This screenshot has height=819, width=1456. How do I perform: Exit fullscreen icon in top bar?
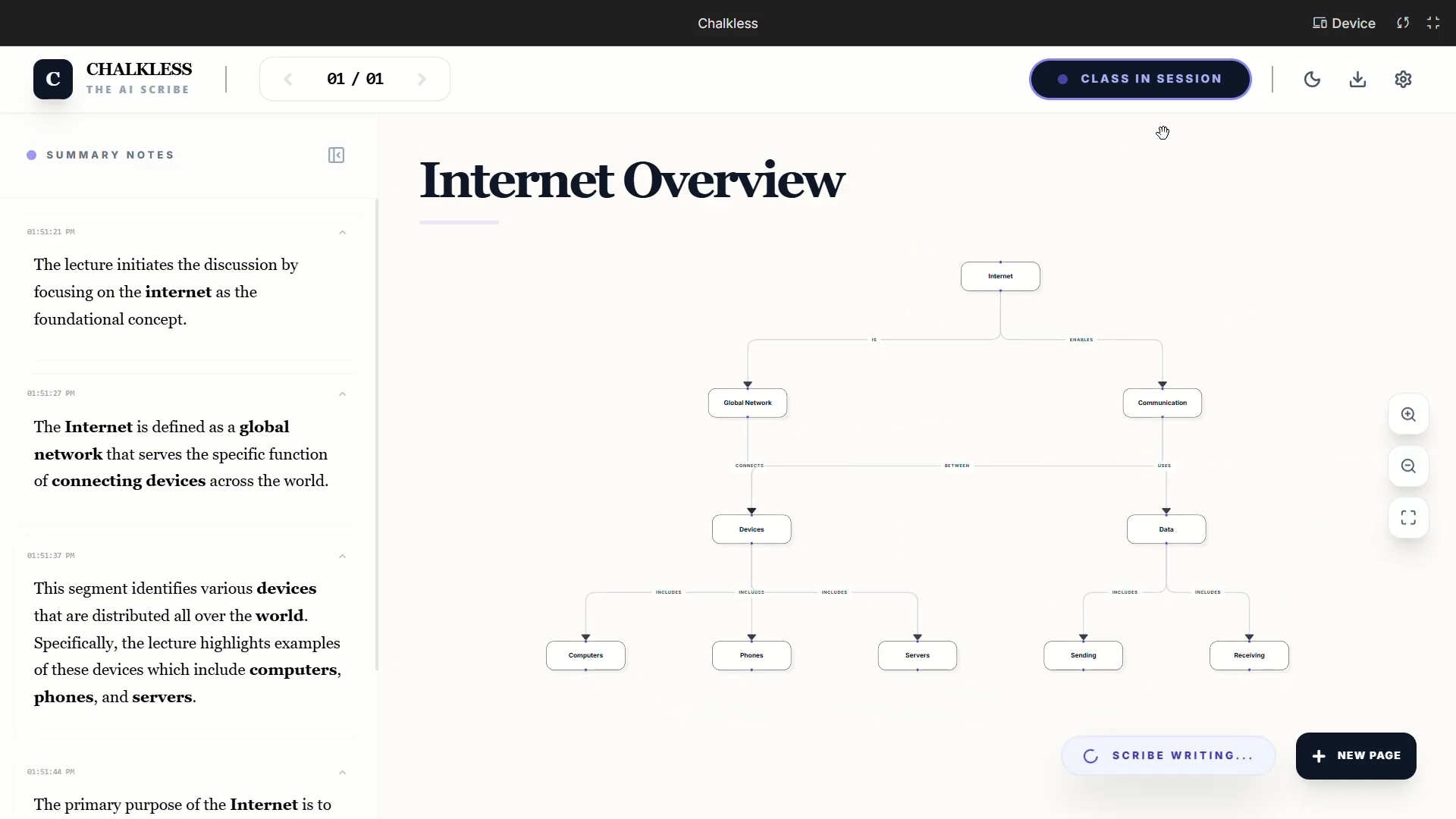point(1432,23)
